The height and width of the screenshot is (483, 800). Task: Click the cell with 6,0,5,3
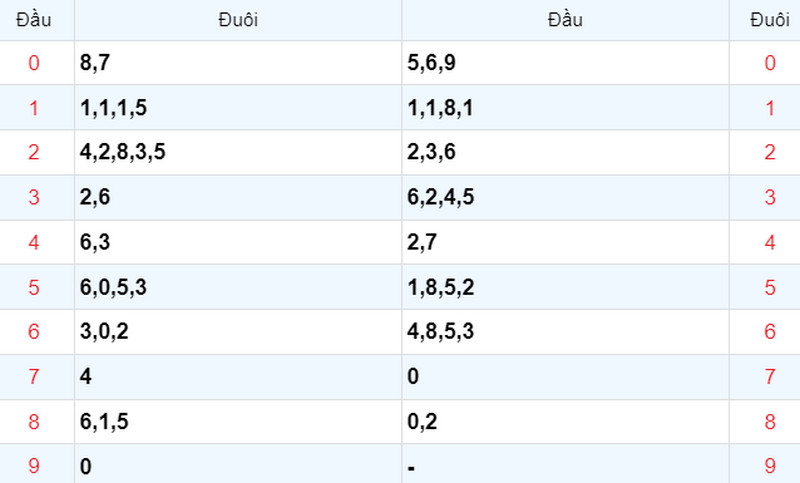(238, 287)
